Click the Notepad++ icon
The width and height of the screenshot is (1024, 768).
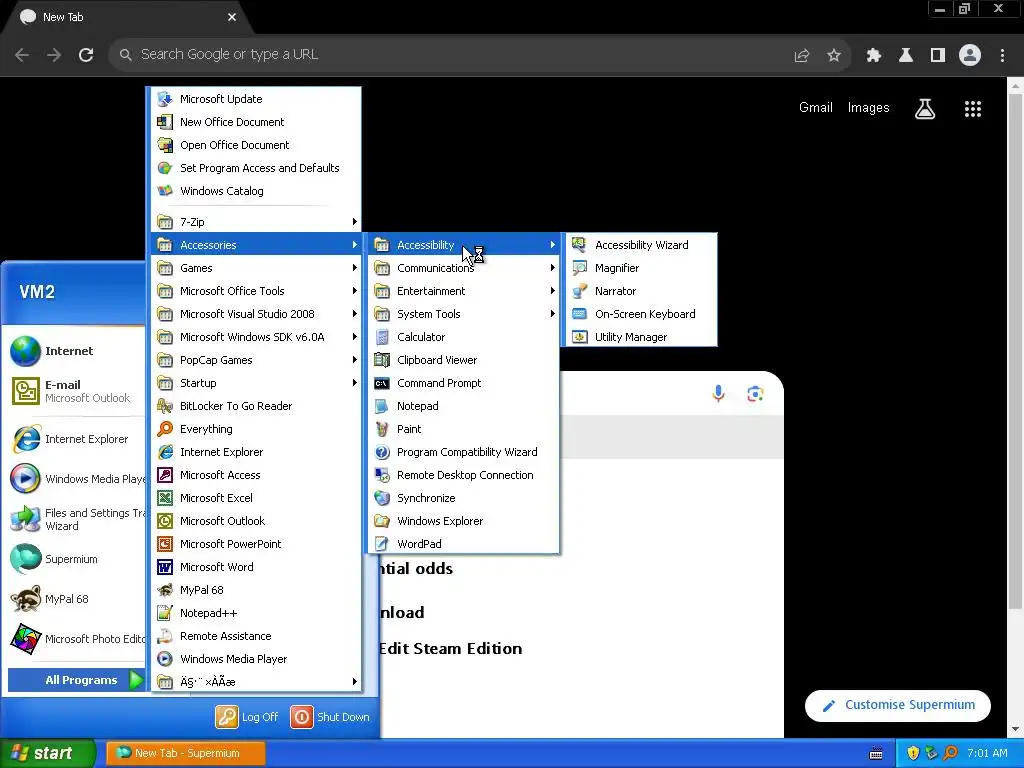click(165, 613)
